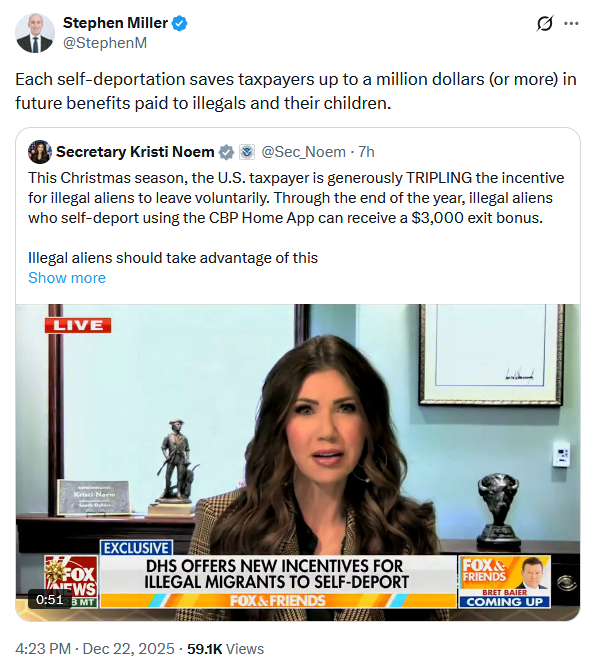Open the 59.1K Views count
This screenshot has width=593, height=671.
click(225, 649)
